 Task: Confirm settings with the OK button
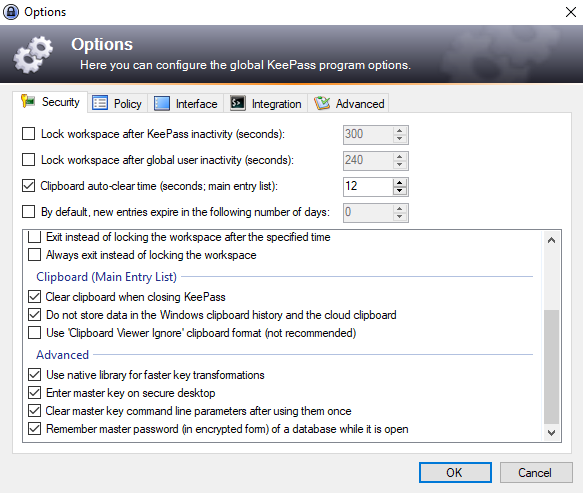click(x=455, y=473)
